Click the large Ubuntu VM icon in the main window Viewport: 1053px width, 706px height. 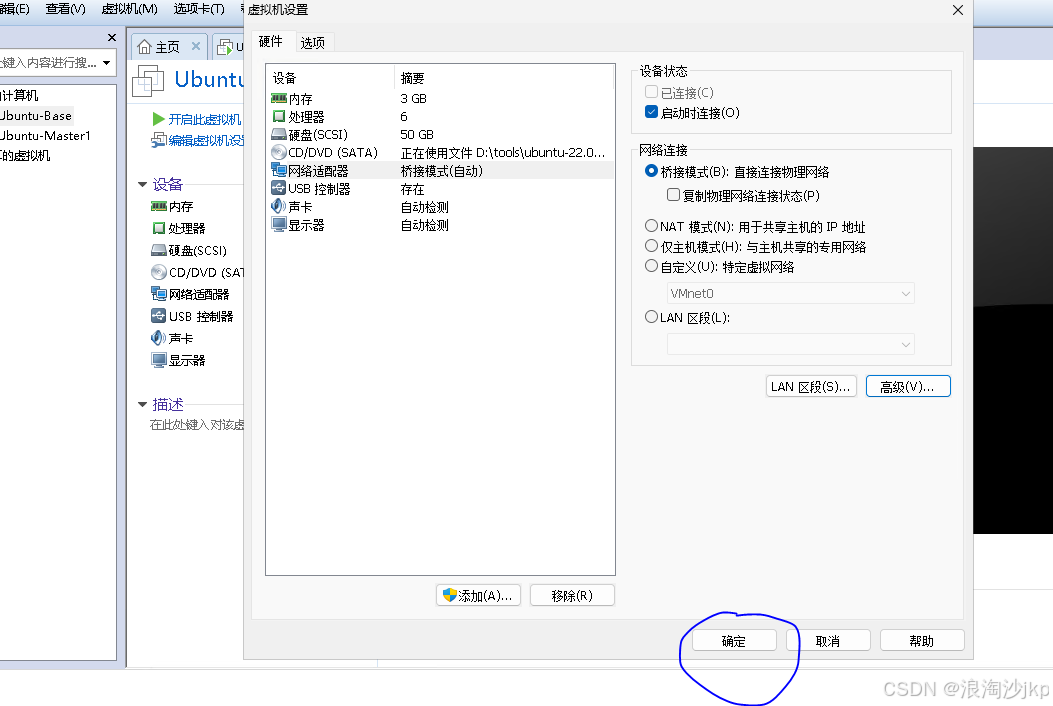(x=148, y=81)
